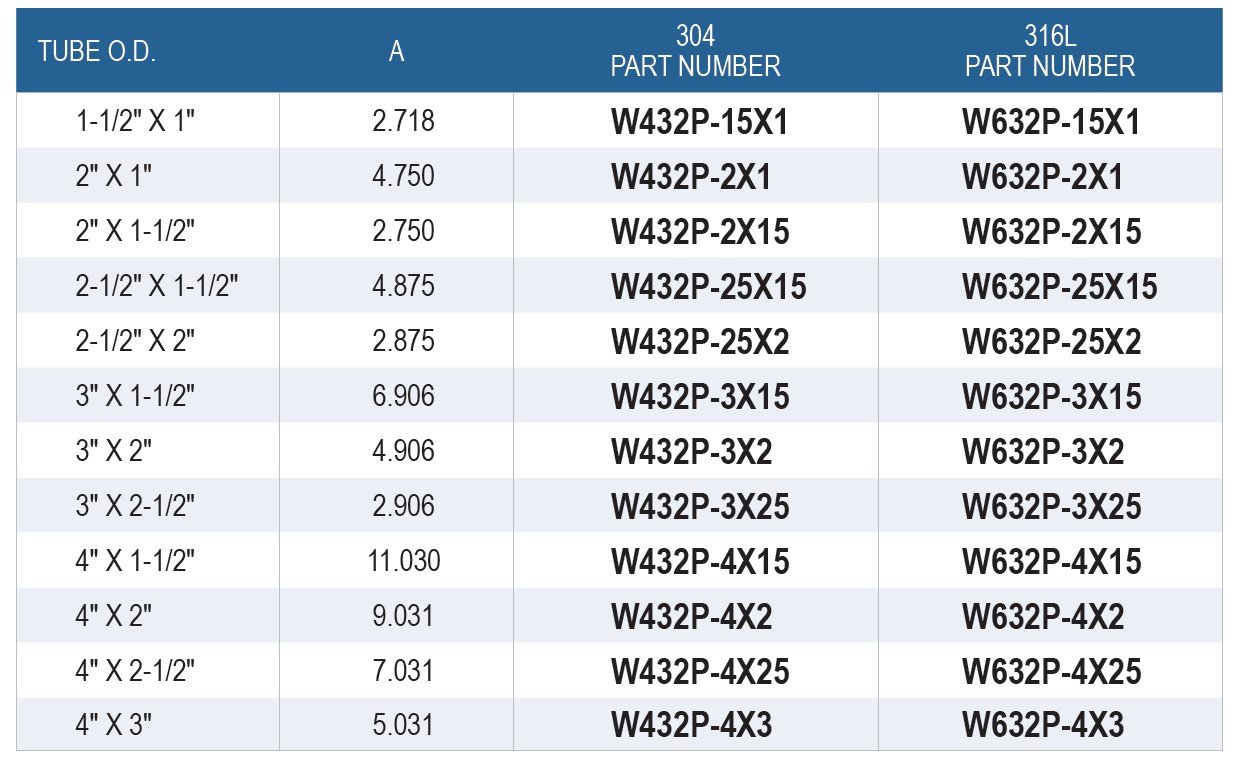Click part number W432P-4X3
This screenshot has width=1241, height=761.
[691, 727]
